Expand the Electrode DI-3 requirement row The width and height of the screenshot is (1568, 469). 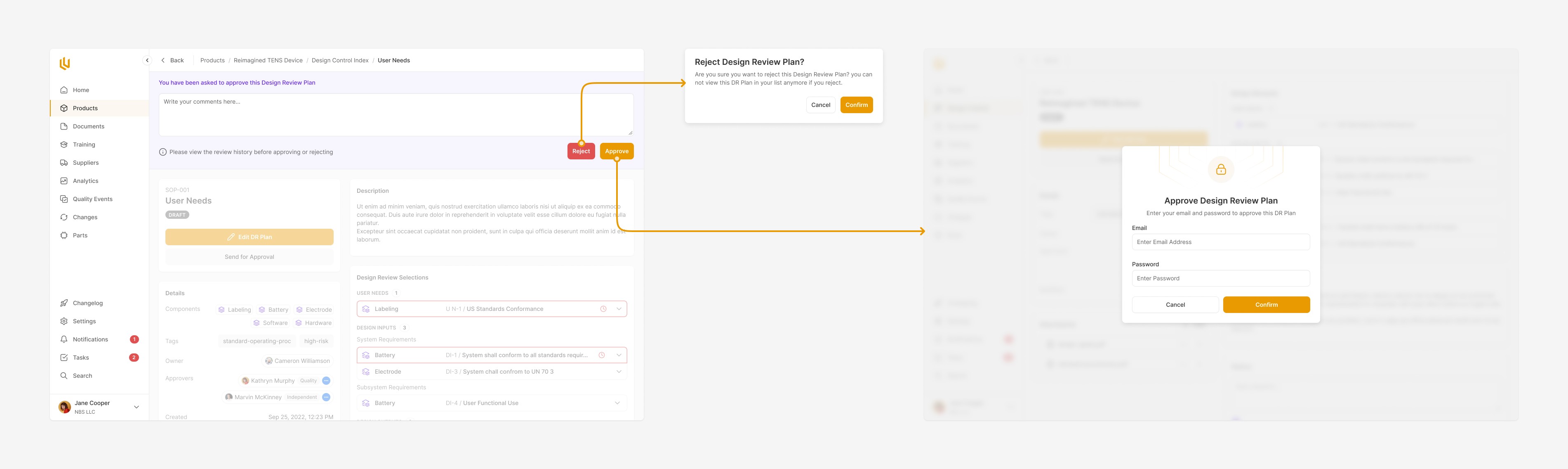coord(619,372)
